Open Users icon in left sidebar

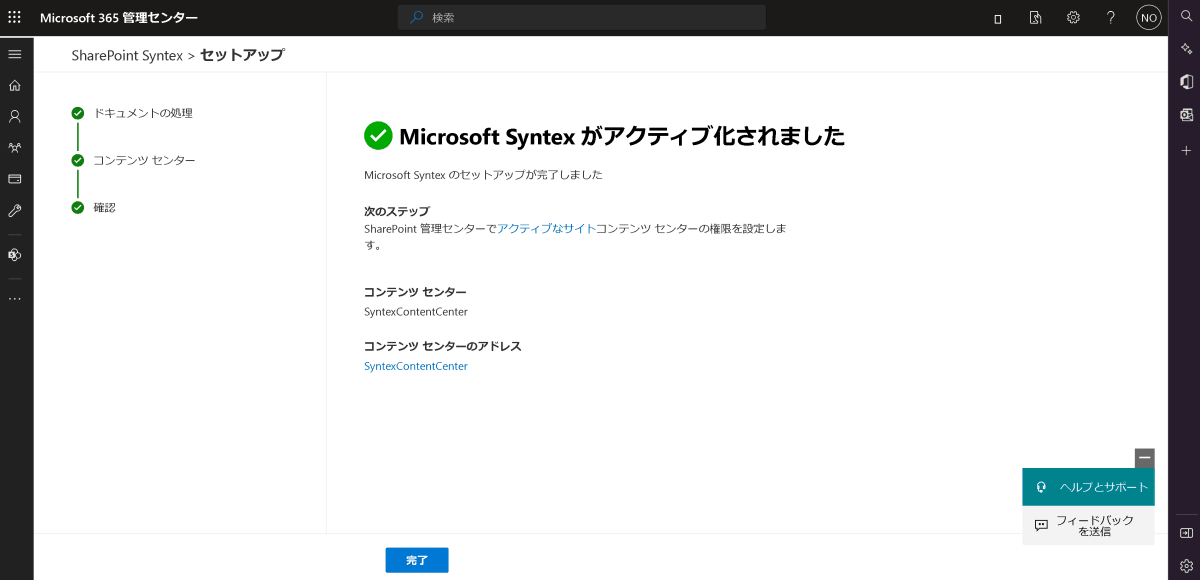click(x=15, y=116)
